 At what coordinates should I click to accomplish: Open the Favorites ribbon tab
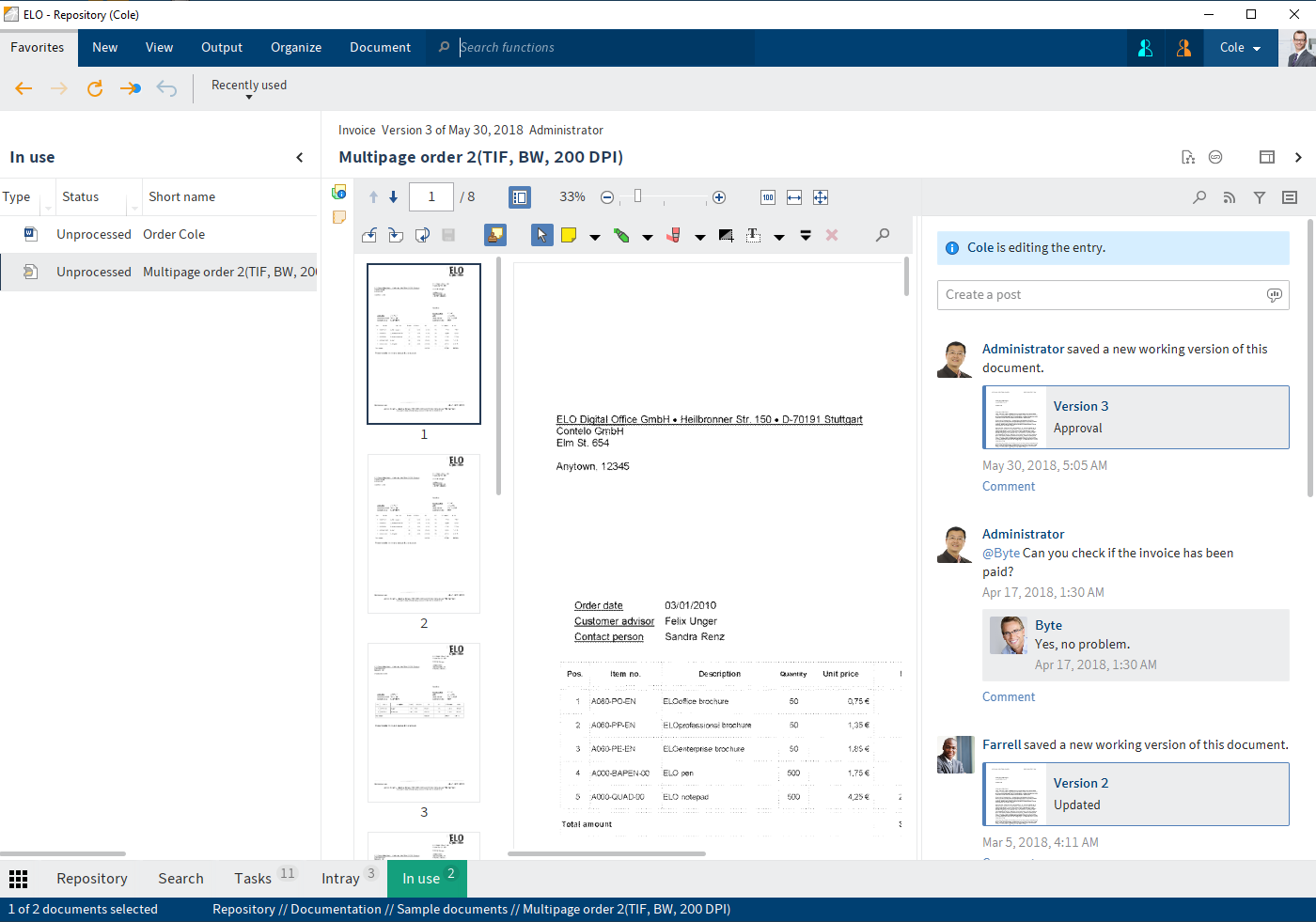pos(38,48)
